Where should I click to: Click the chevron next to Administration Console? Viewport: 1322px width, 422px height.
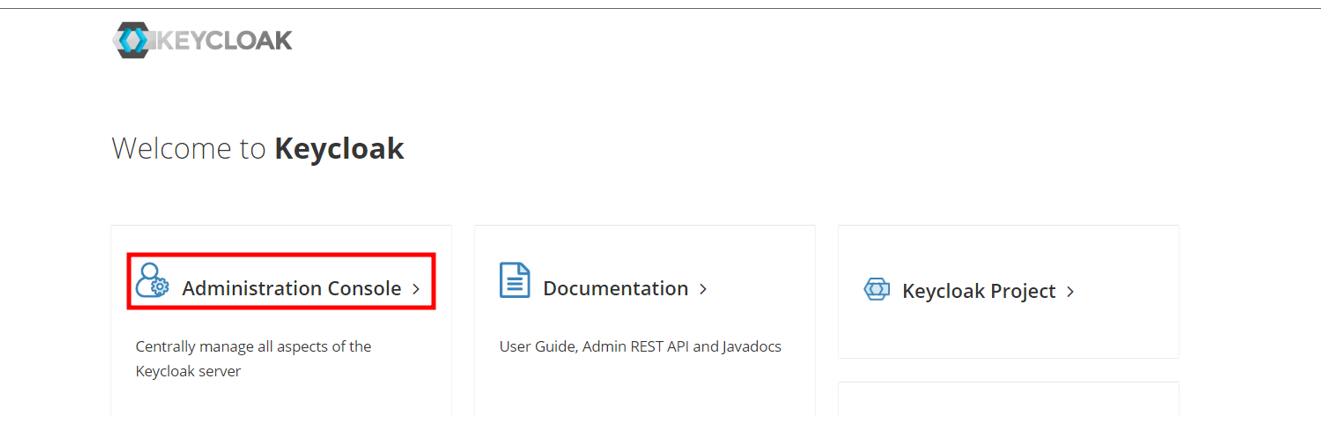point(416,289)
